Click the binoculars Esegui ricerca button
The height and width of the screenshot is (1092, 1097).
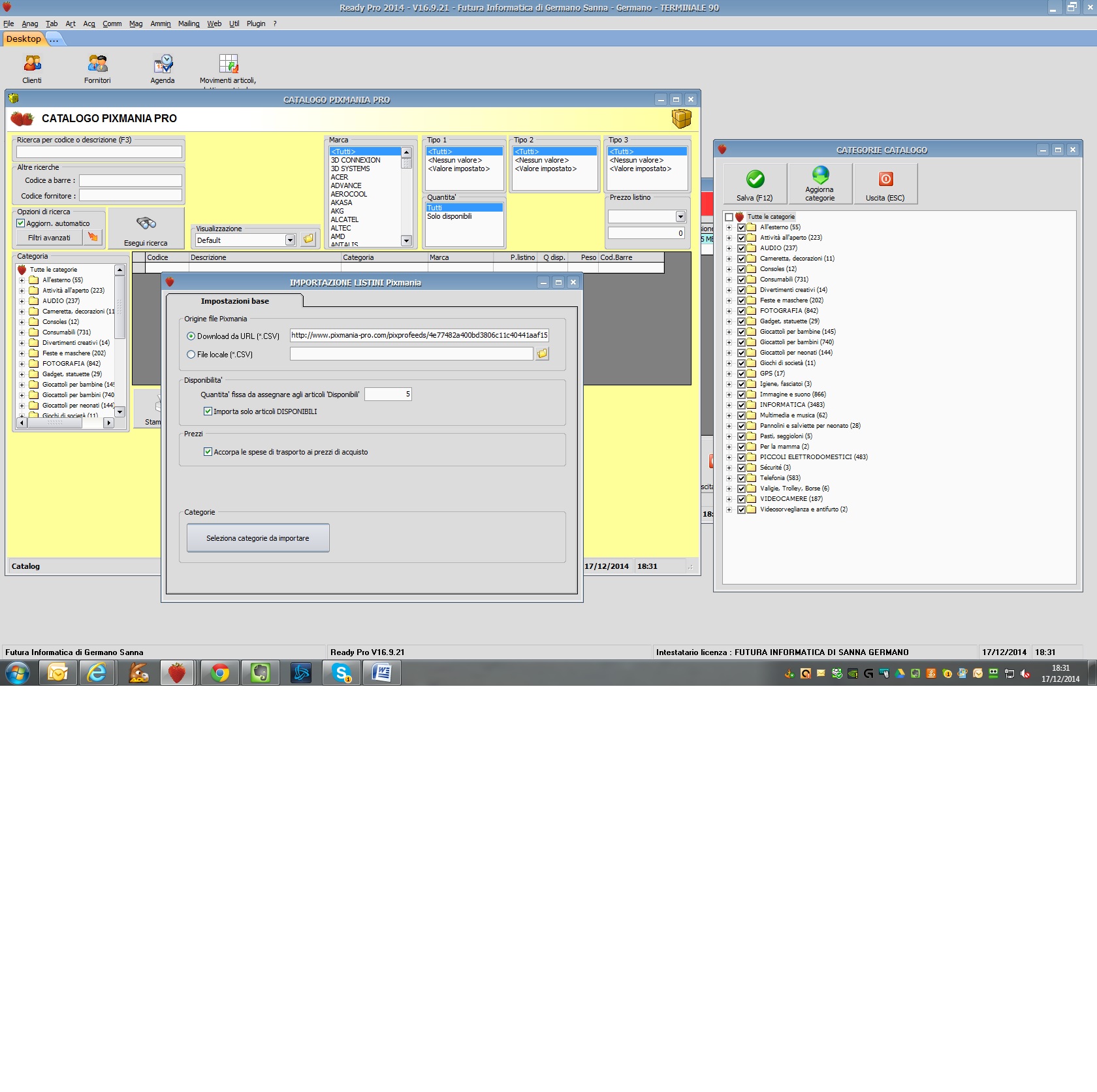pos(146,228)
